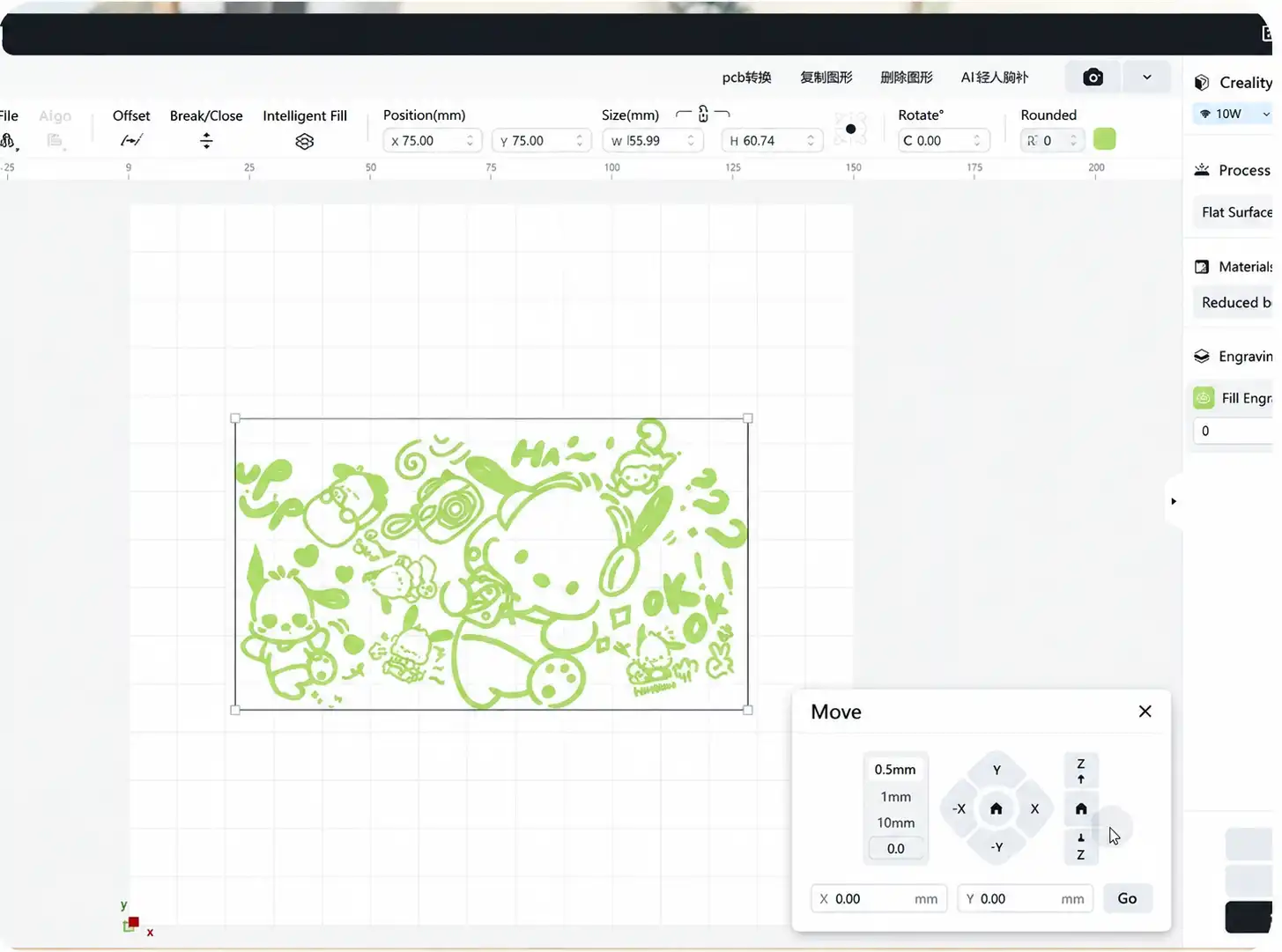Open the 10W laser power dropdown

[x=1234, y=114]
